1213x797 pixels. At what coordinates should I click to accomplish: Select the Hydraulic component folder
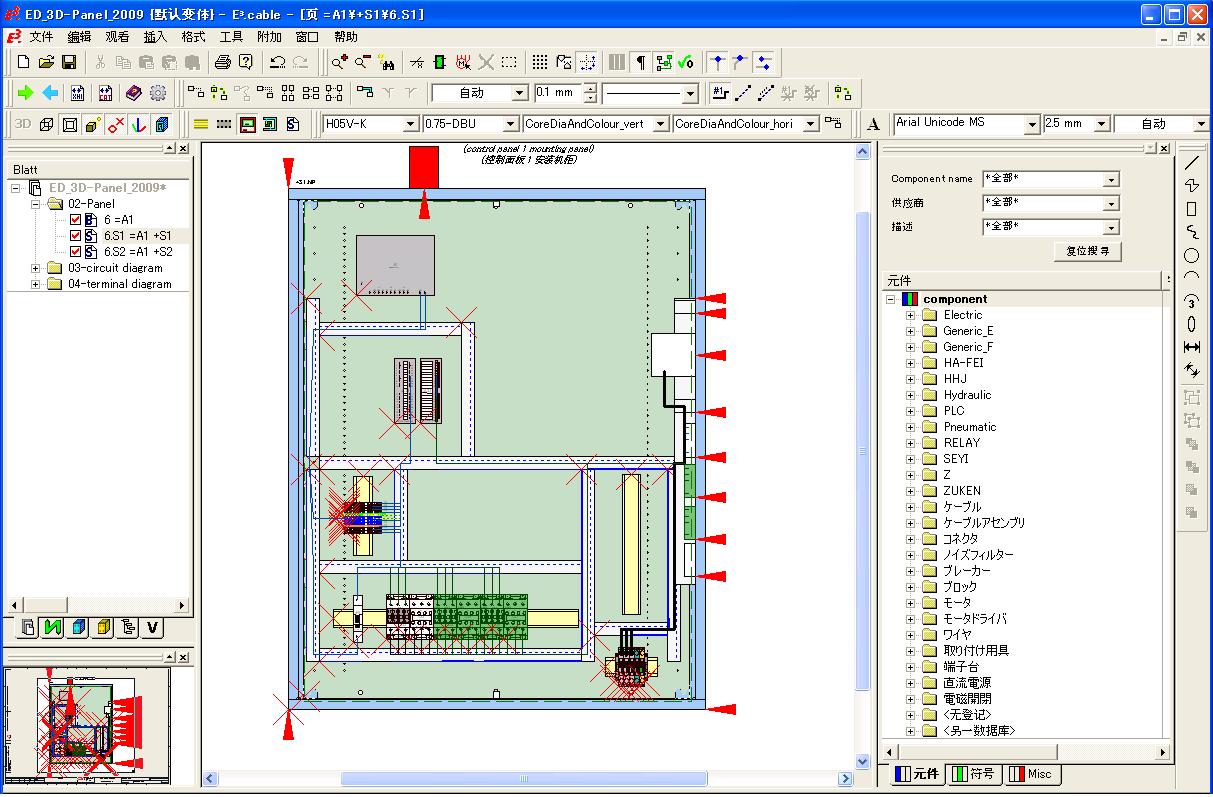(967, 395)
